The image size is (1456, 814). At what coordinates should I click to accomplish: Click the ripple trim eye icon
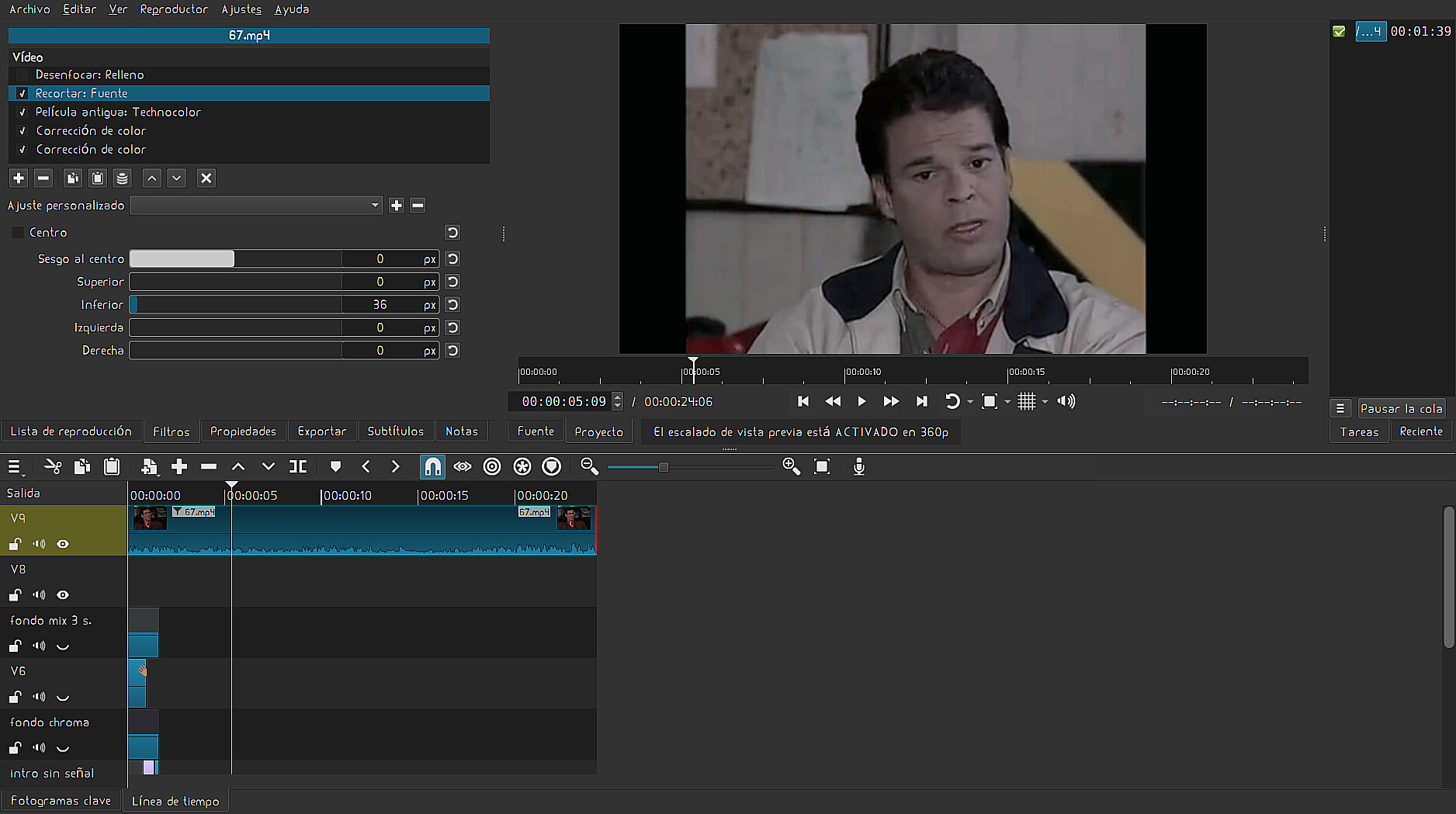[463, 466]
